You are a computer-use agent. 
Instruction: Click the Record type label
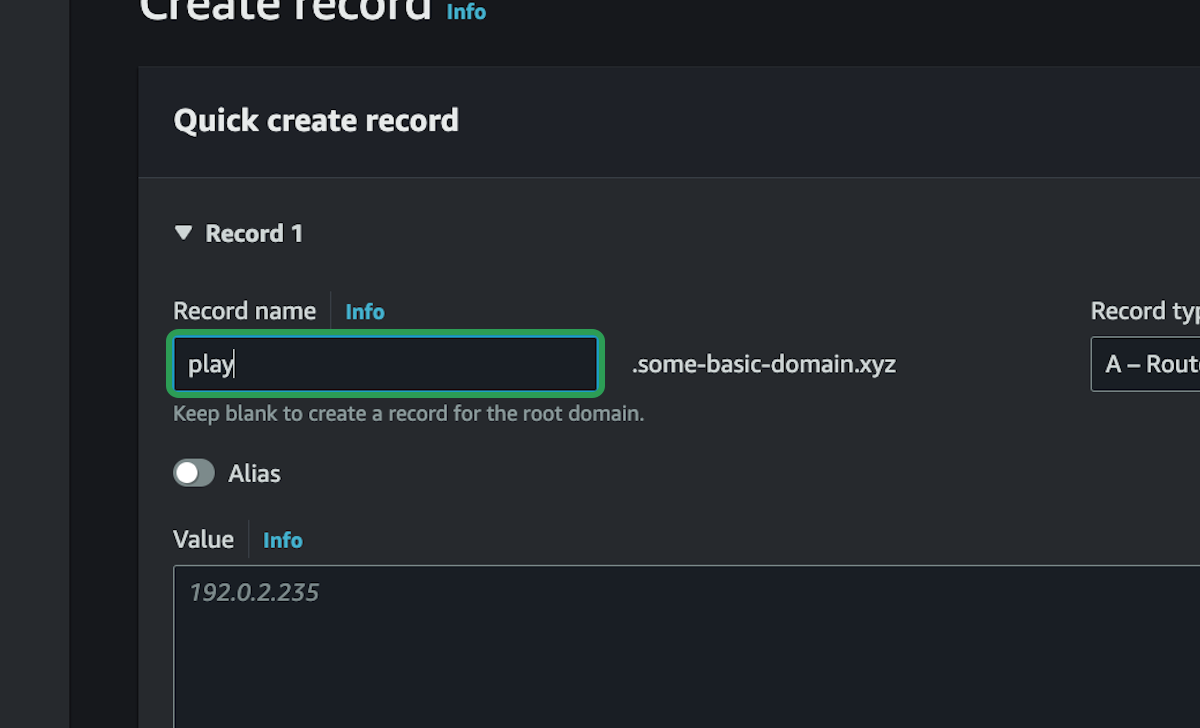coord(1145,311)
